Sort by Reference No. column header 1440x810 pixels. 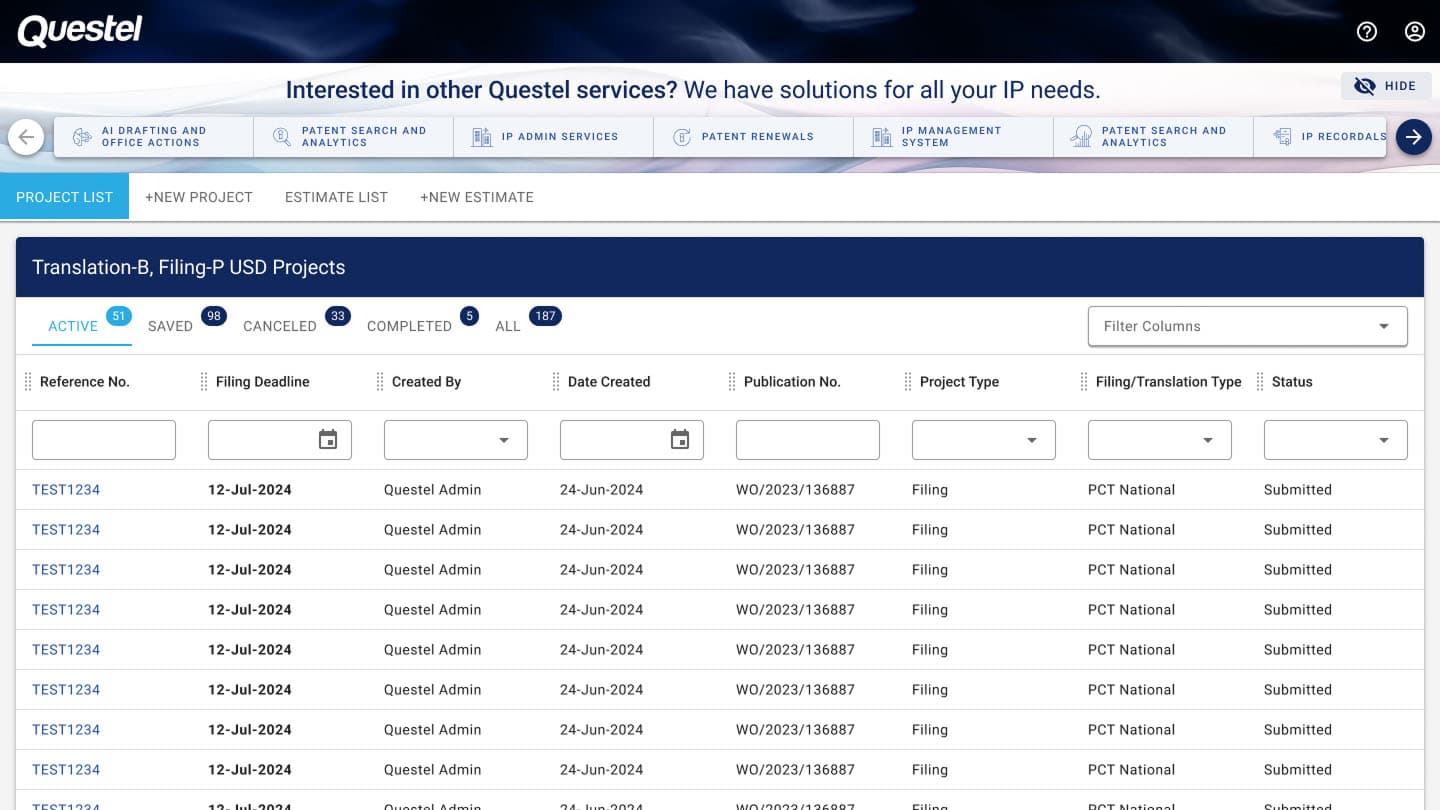[85, 382]
